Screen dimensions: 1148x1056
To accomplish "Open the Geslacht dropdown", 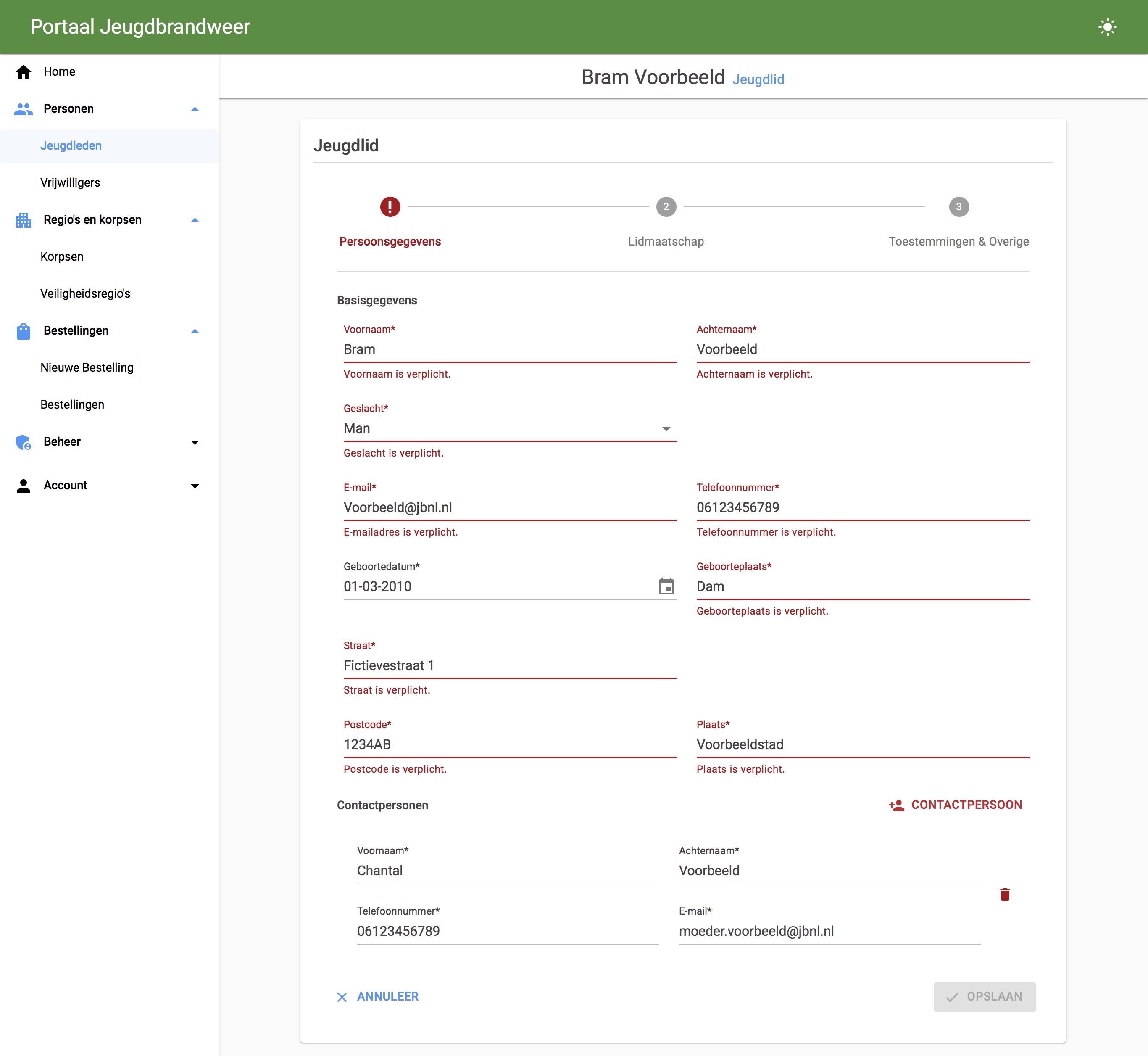I will 509,428.
